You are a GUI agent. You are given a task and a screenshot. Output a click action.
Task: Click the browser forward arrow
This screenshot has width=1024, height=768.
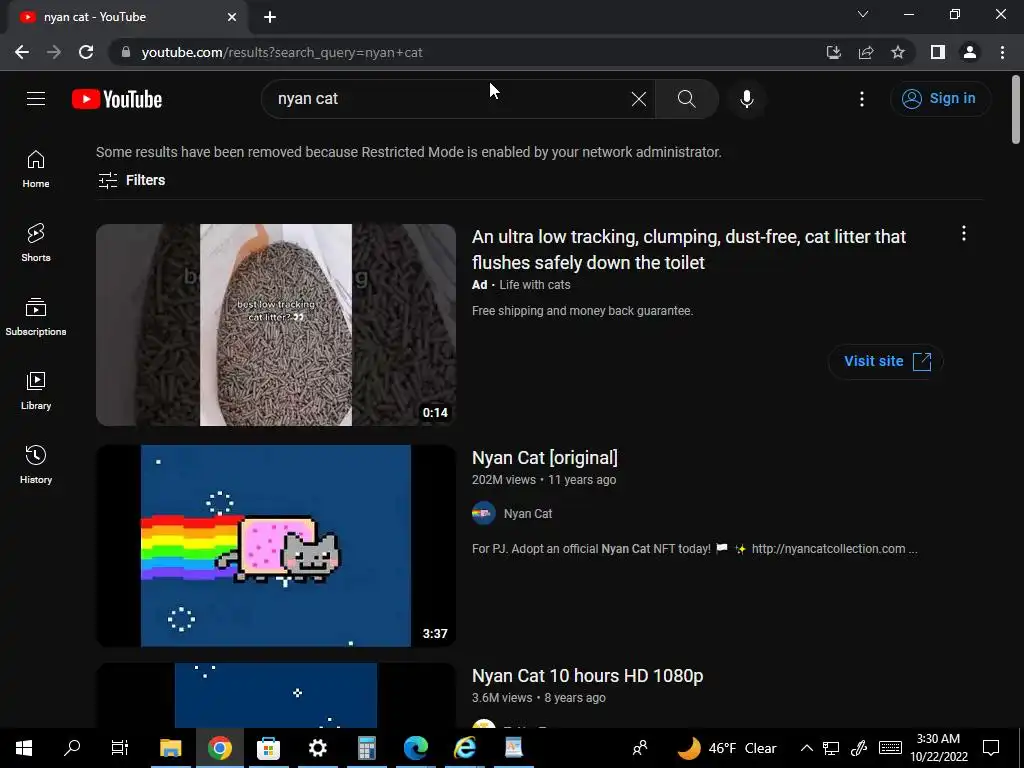click(x=54, y=52)
